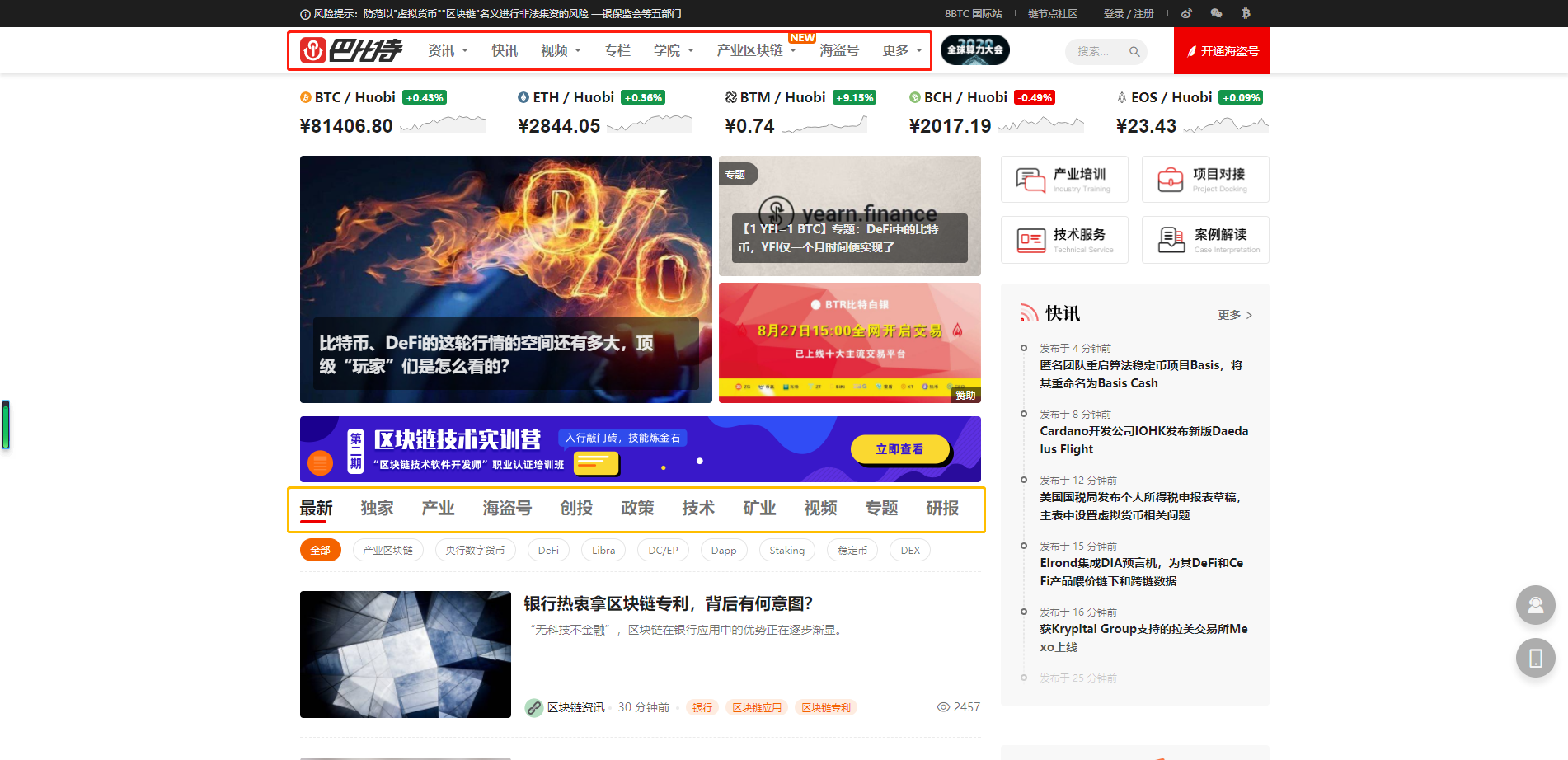Switch to the 政策 tab
Screen dimensions: 1568x760
637,508
